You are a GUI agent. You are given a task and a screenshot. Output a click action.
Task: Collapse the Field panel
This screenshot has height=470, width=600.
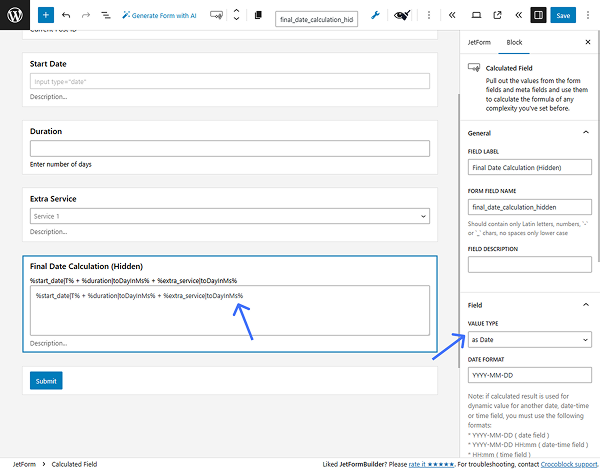(x=528, y=305)
